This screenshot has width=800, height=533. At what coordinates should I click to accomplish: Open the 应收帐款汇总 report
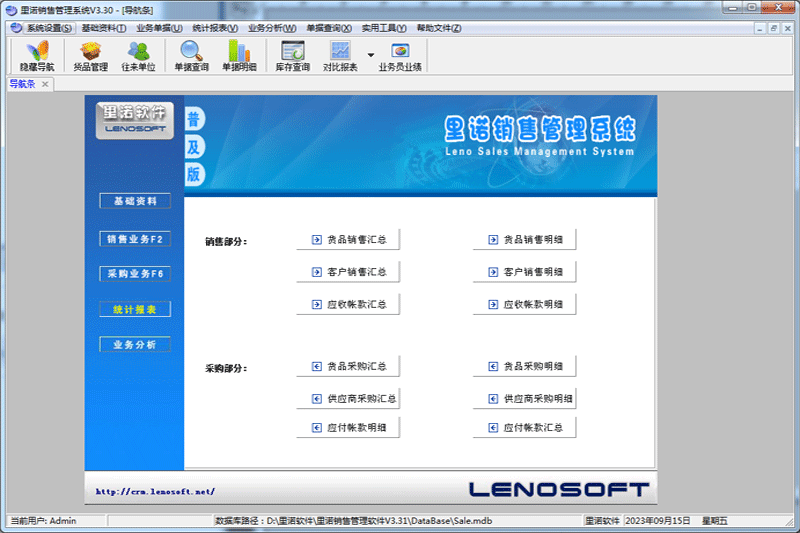coord(348,304)
